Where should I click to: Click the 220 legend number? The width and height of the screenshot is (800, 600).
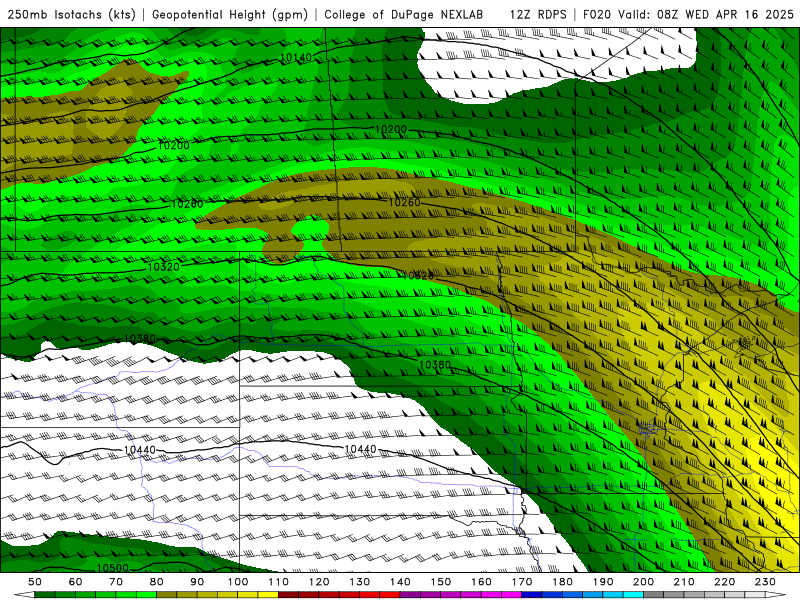[x=724, y=582]
